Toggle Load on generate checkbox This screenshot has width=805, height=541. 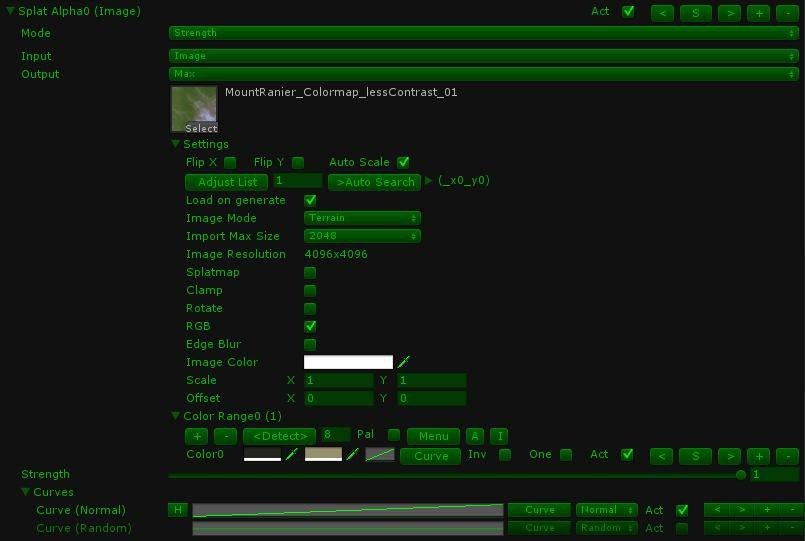click(310, 201)
